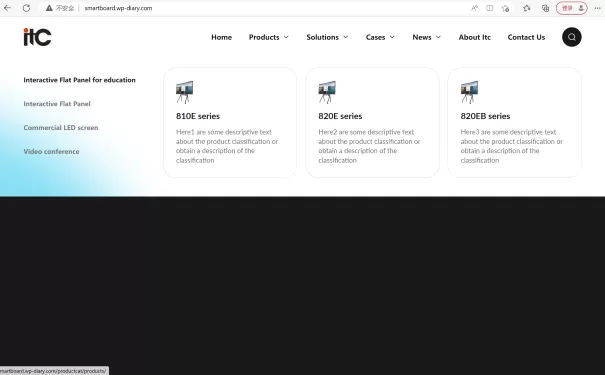Screen dimensions: 605x375
Task: Go to the Home menu item
Action: click(221, 37)
